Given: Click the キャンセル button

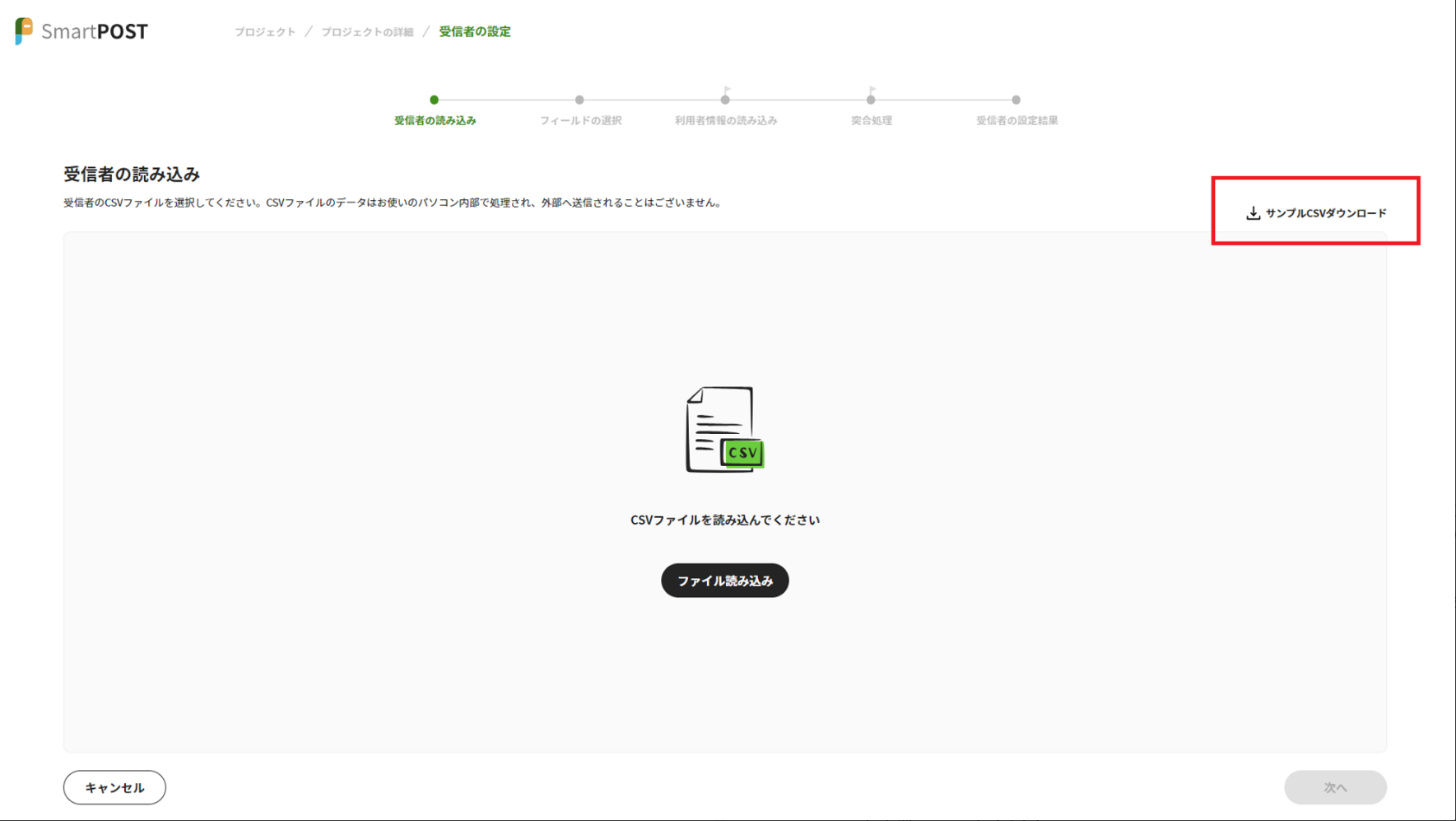Looking at the screenshot, I should tap(114, 787).
